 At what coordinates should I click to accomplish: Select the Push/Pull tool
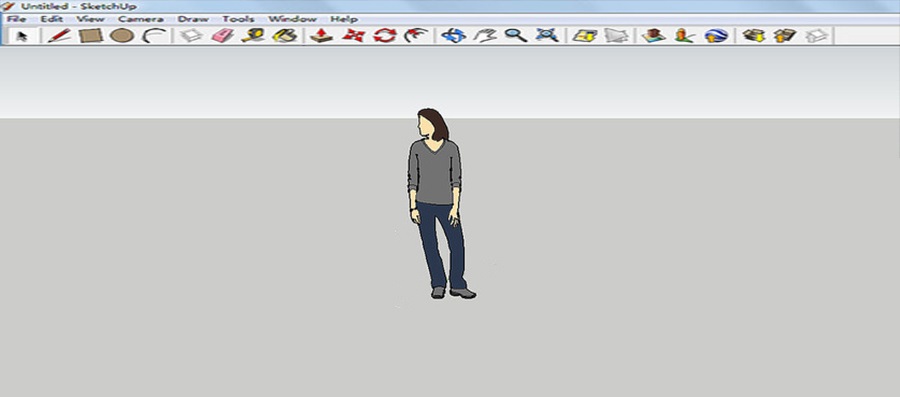tap(321, 36)
